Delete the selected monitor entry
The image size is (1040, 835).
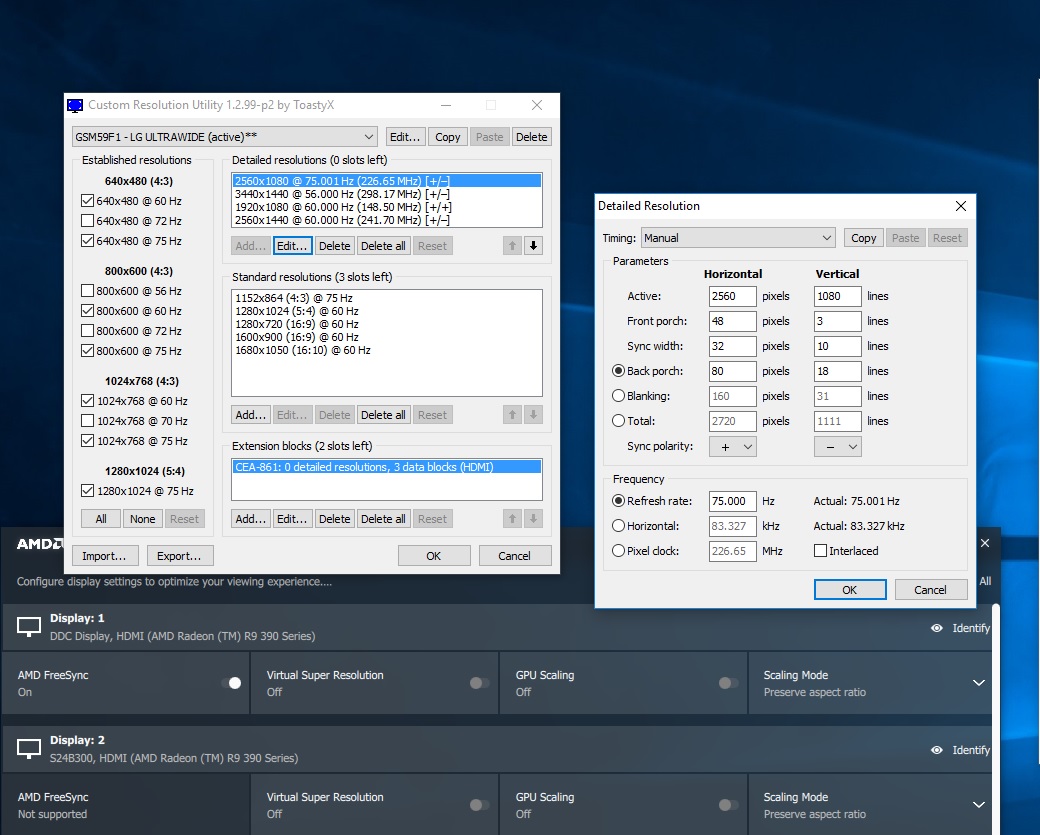click(531, 137)
